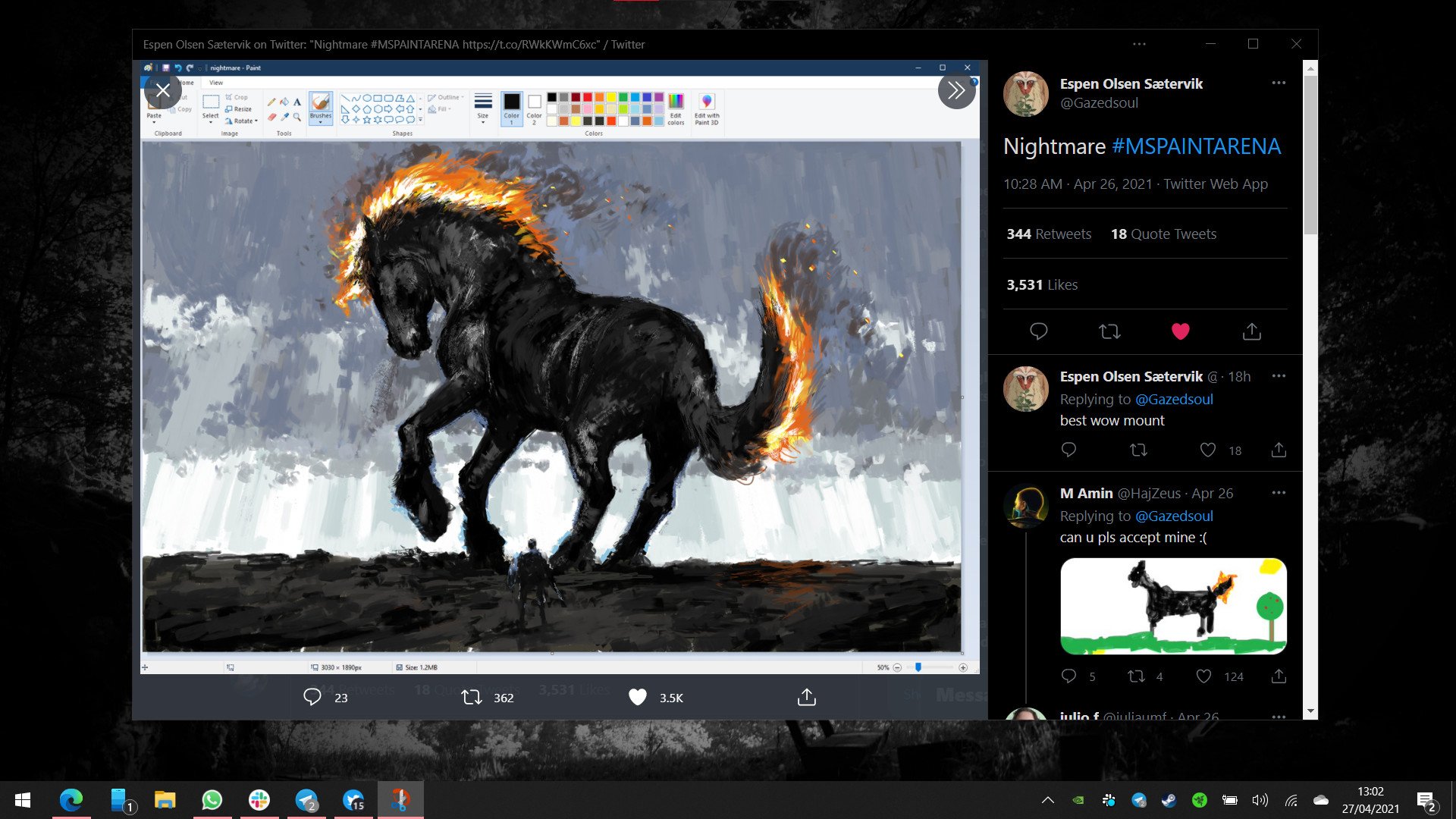This screenshot has height=819, width=1456.
Task: Select the Eraser tool
Action: (x=271, y=116)
